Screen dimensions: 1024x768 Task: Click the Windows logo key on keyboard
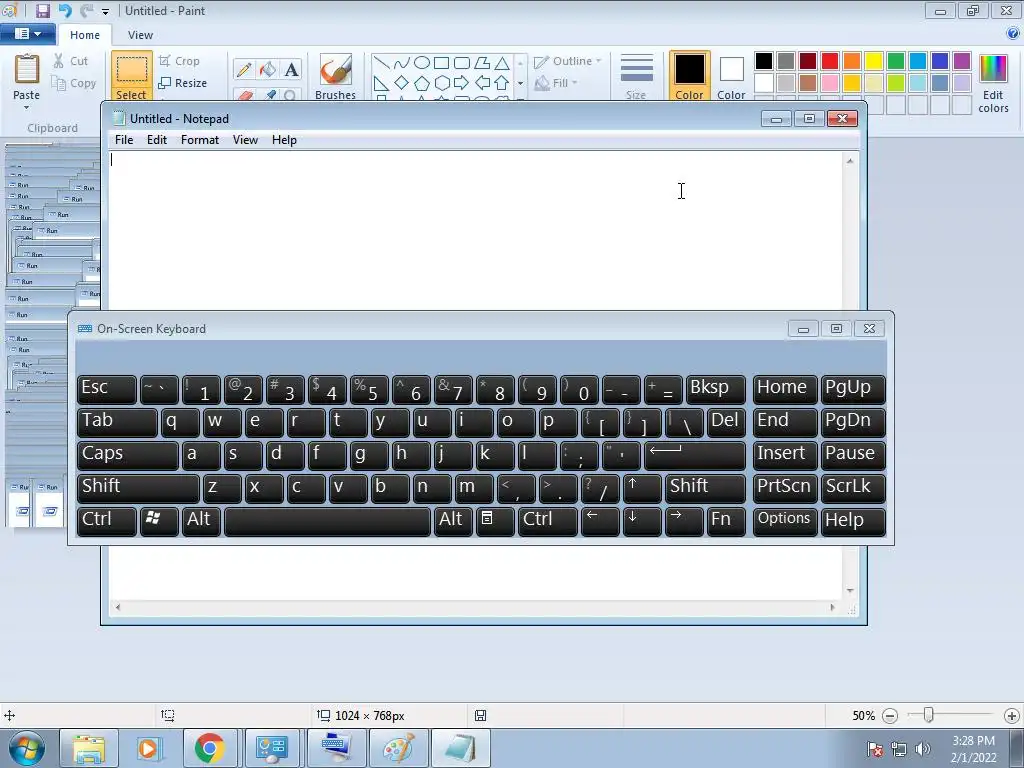point(159,521)
